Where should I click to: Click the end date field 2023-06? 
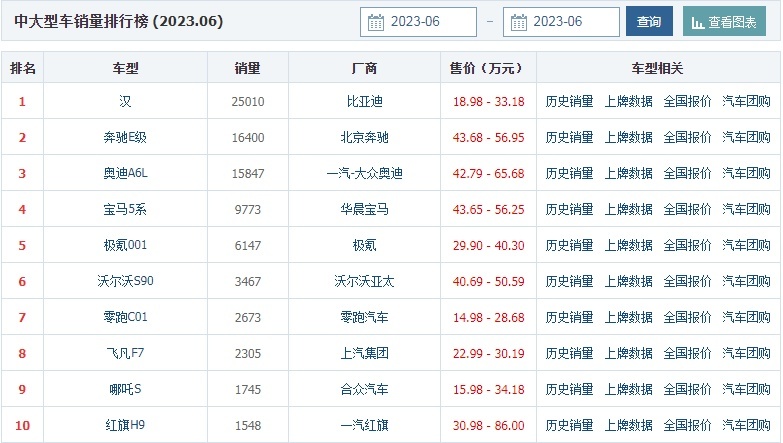pos(561,22)
